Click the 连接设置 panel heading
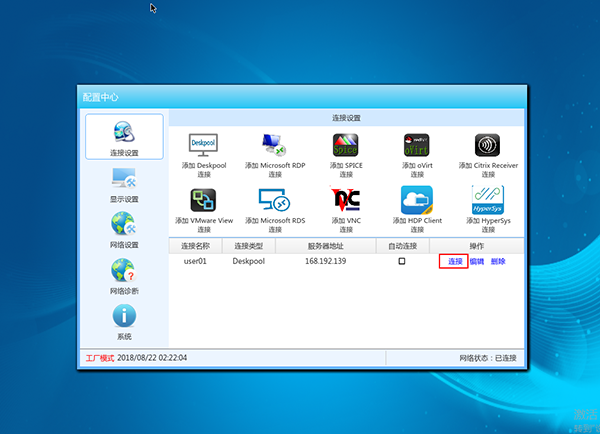The width and height of the screenshot is (600, 434). pyautogui.click(x=346, y=118)
